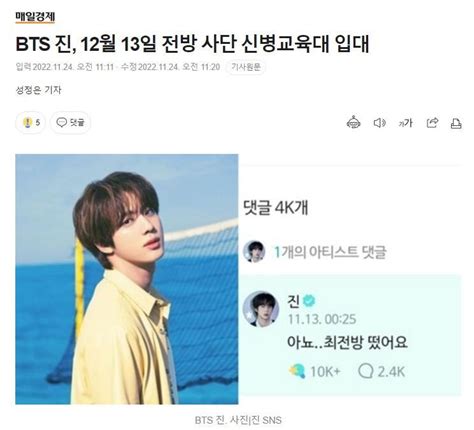
Task: Click the cheer icon showing 10K+
Action: tap(297, 371)
